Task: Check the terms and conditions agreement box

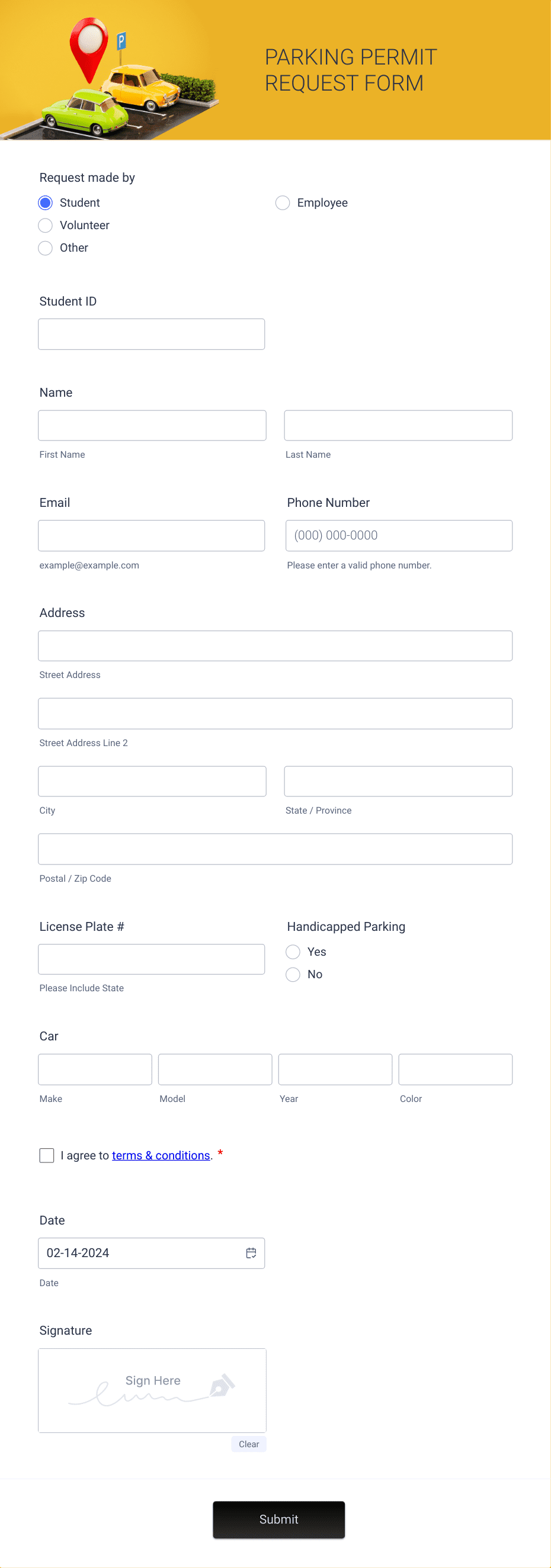Action: (46, 1155)
